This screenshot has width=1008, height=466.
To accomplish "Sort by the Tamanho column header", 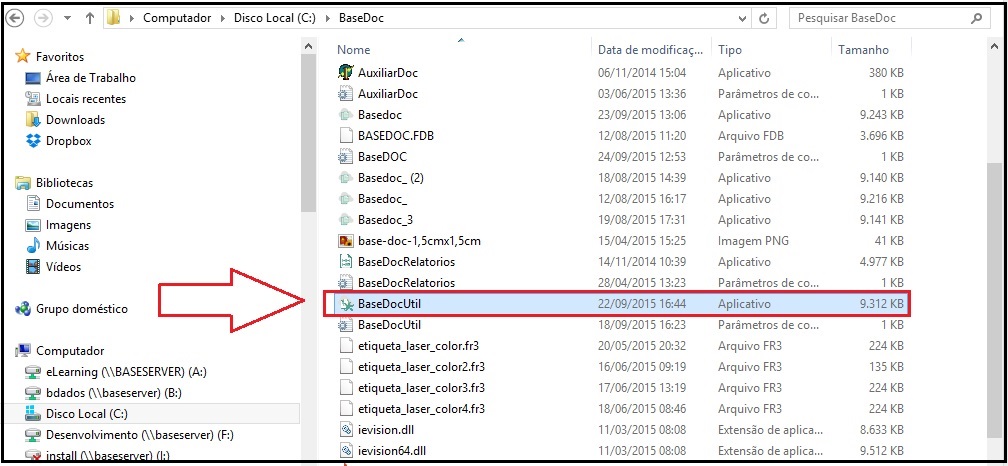I will [862, 49].
